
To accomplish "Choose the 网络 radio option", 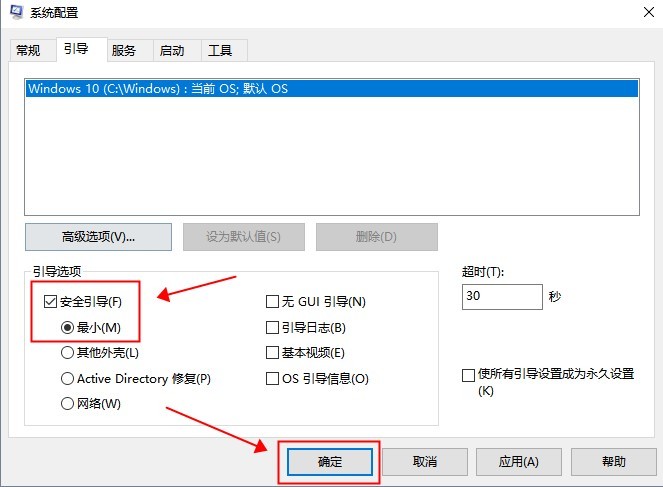I will (68, 404).
